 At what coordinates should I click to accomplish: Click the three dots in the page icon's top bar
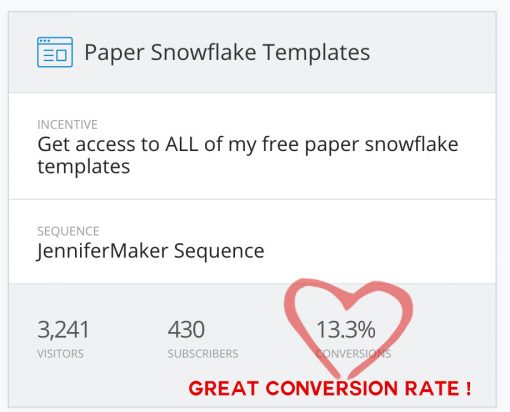[x=44, y=41]
